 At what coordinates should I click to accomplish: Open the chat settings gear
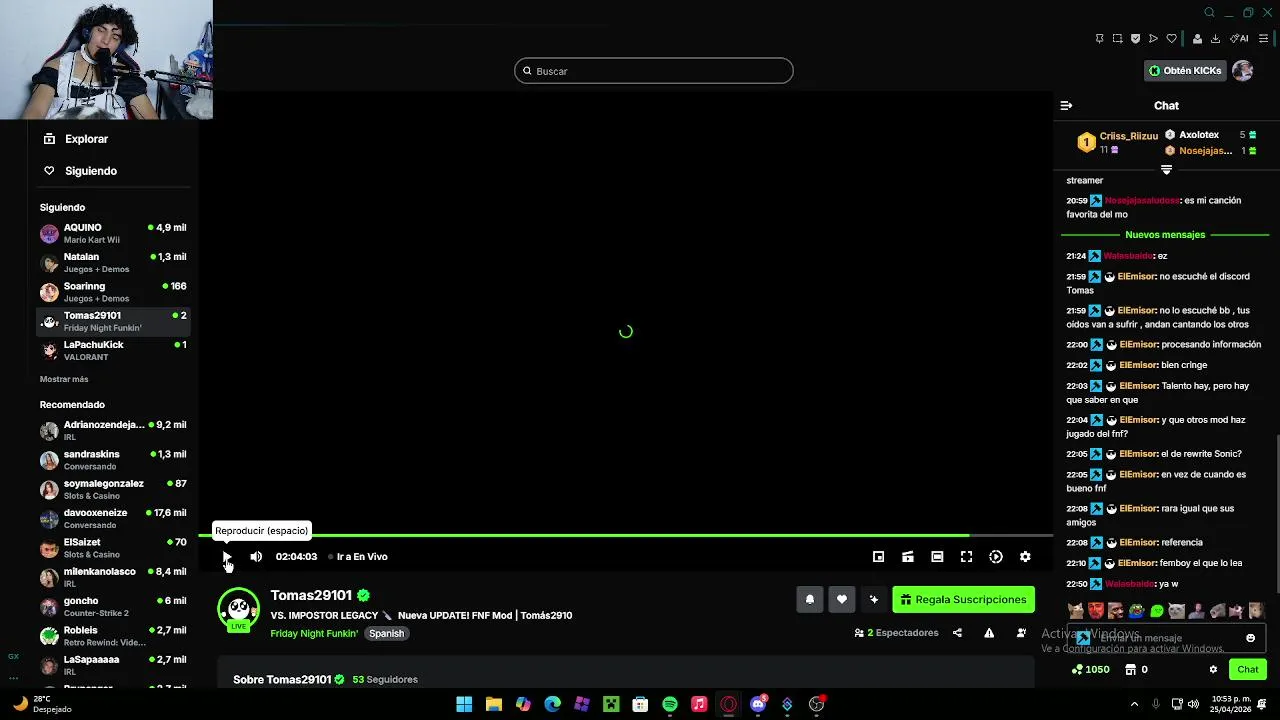[1213, 670]
